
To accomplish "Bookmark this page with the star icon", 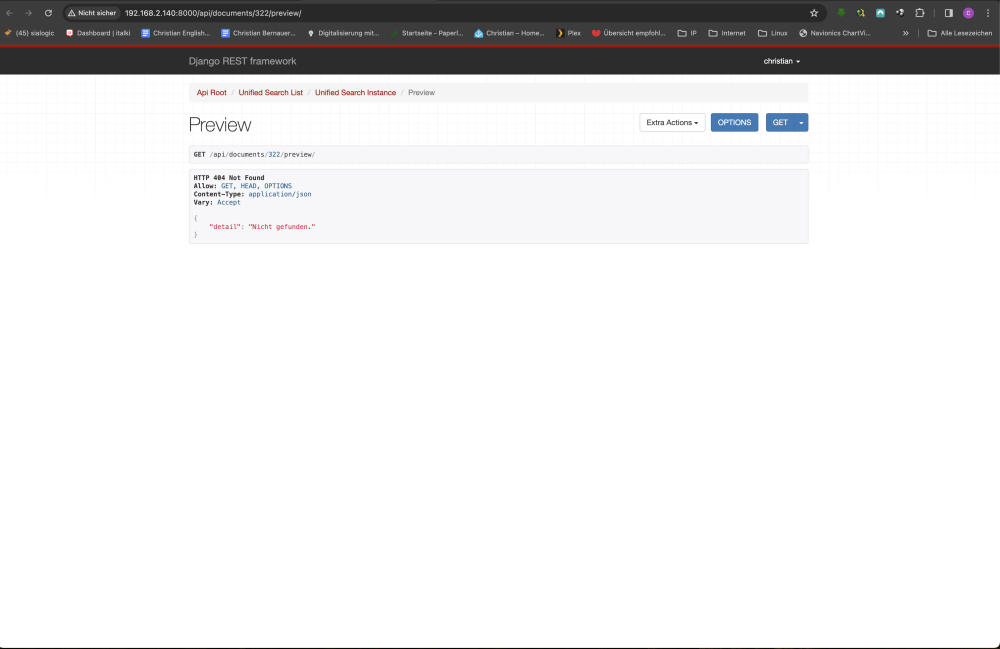I will pos(814,13).
